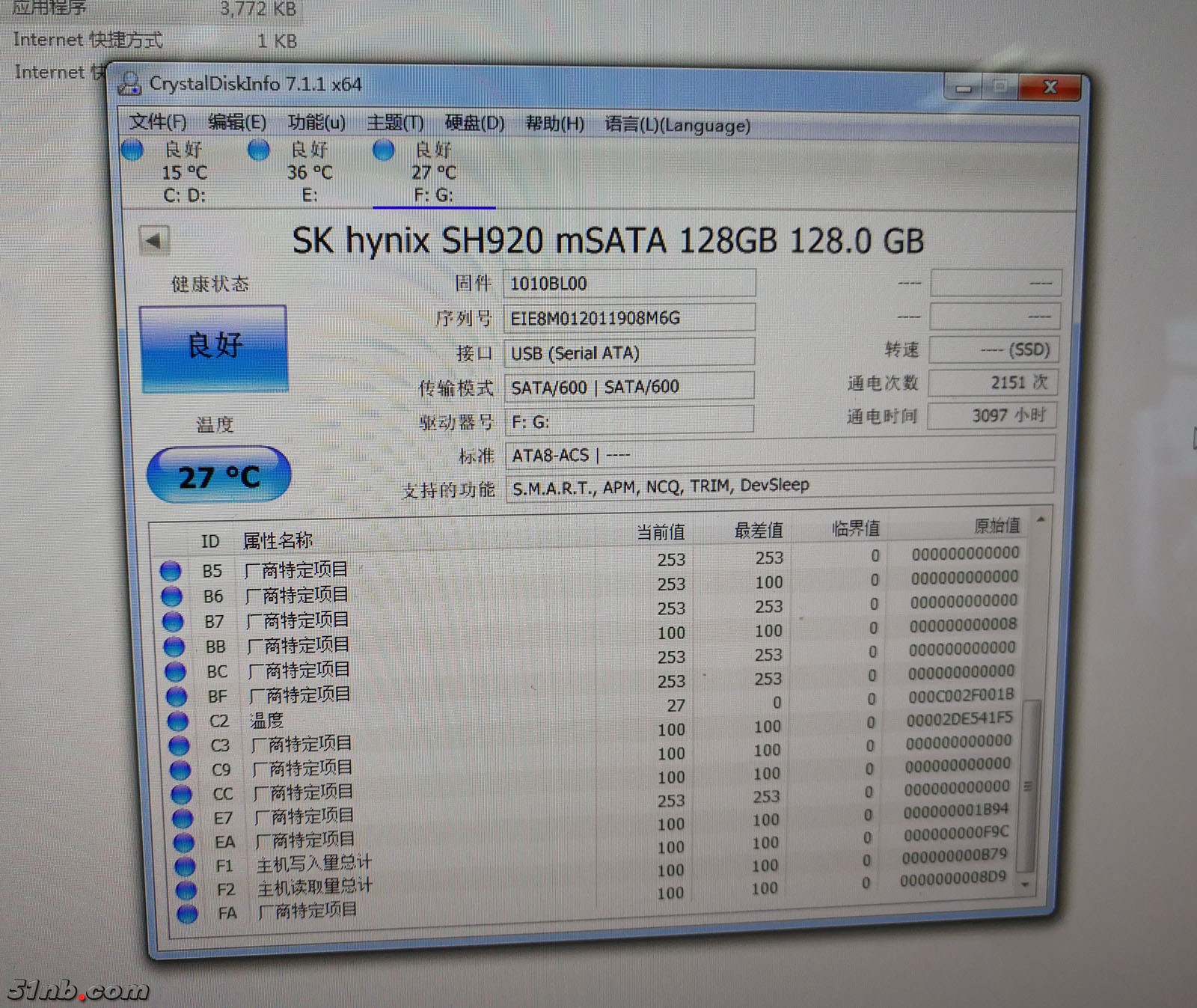Select the F1 主机写入量总计 row
The height and width of the screenshot is (1008, 1197).
click(x=587, y=859)
